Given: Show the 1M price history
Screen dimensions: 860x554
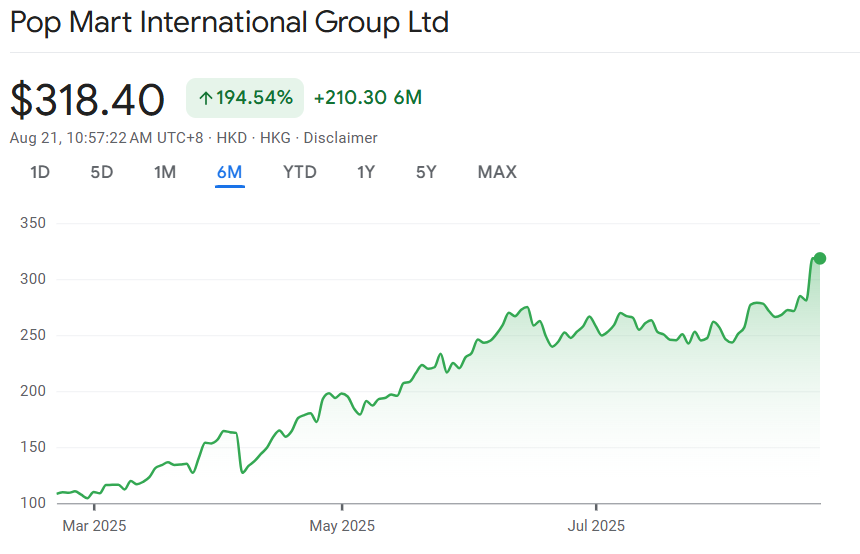Looking at the screenshot, I should 165,172.
